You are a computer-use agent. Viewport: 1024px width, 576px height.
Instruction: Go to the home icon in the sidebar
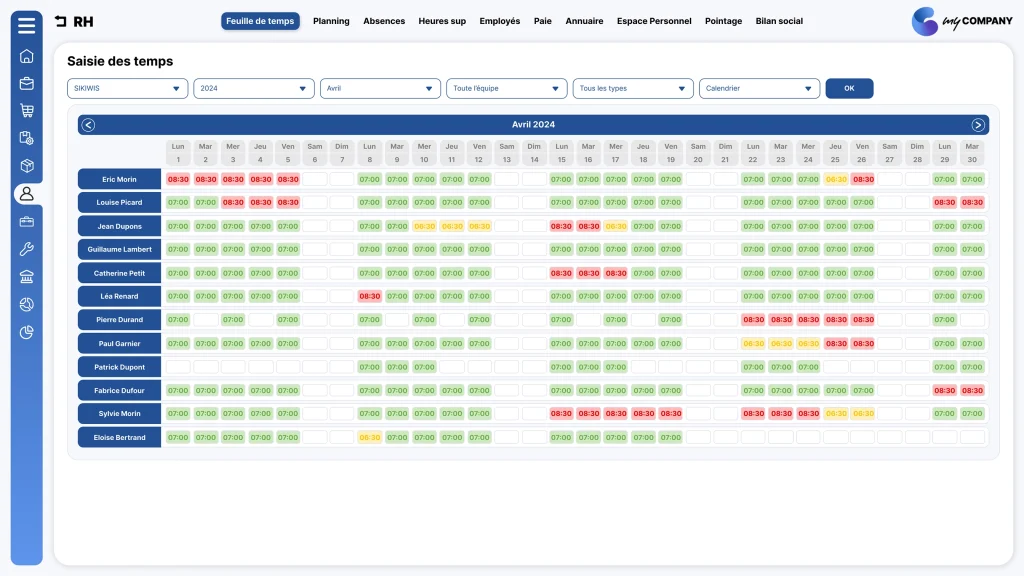point(26,56)
